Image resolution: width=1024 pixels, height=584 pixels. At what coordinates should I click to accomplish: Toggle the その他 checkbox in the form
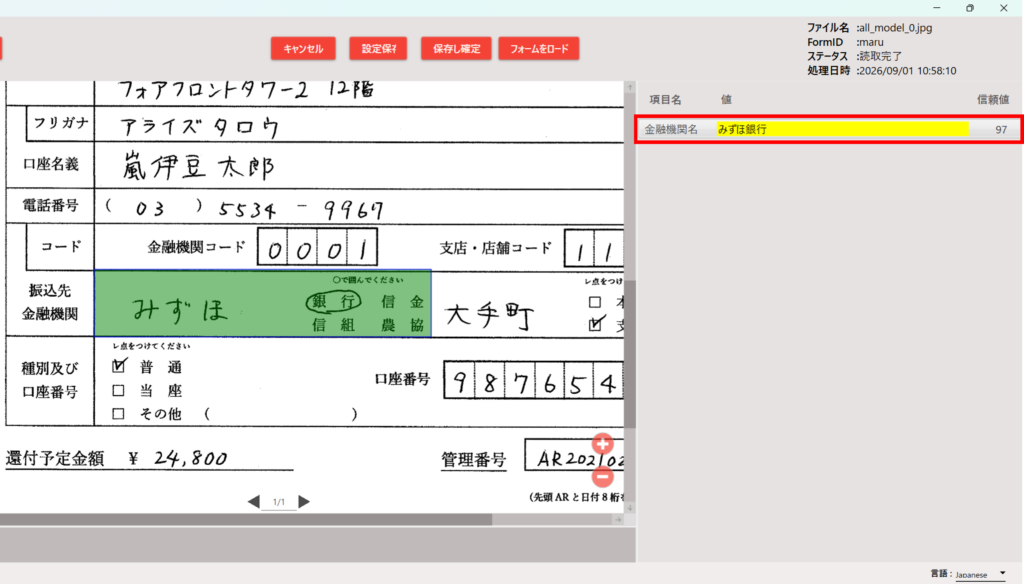point(118,414)
